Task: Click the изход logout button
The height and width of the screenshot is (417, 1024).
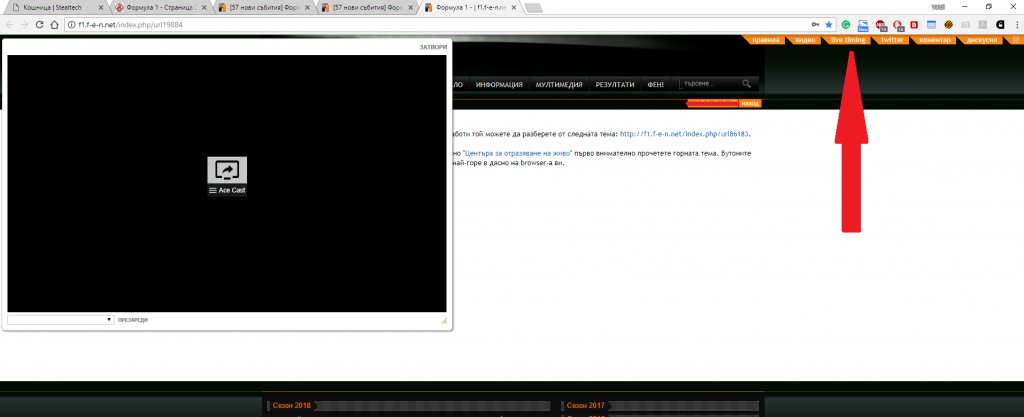Action: [750, 104]
